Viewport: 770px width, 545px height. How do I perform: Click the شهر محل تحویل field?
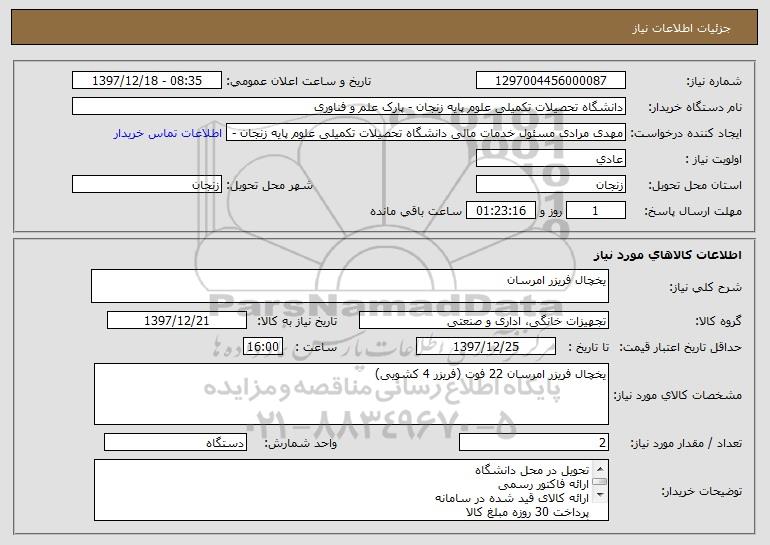tap(147, 185)
